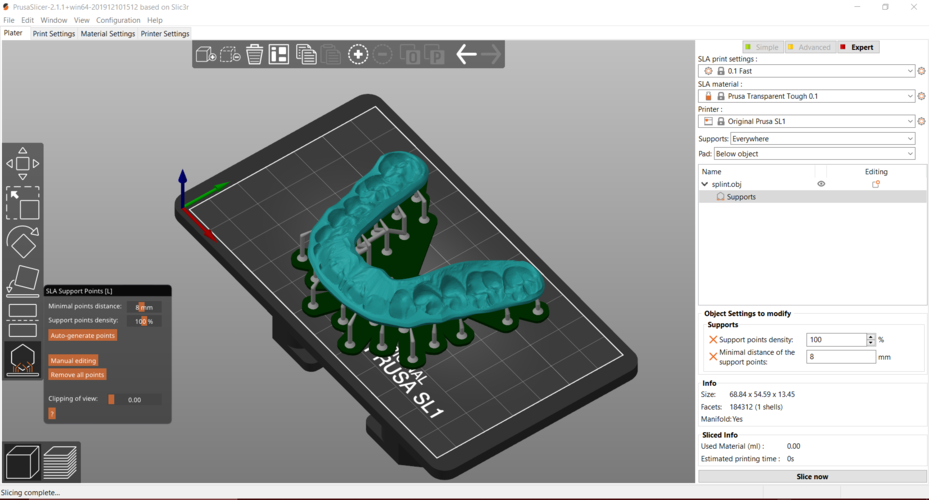Click the Delete selected toolbar icon

pos(230,55)
